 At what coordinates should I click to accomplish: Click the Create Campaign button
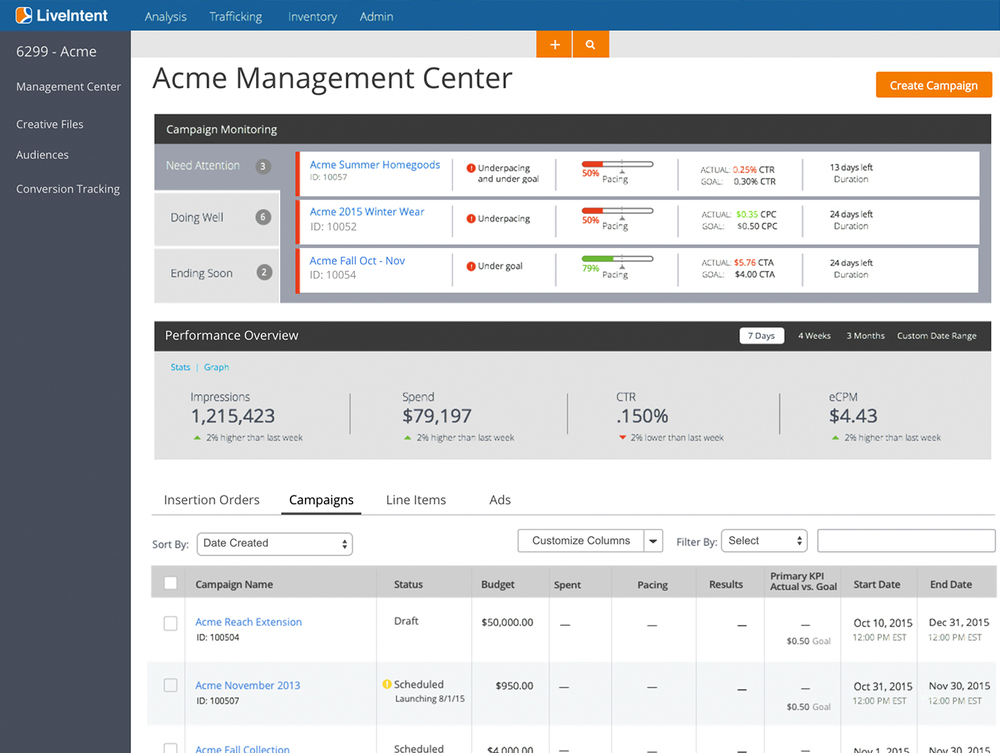tap(934, 85)
